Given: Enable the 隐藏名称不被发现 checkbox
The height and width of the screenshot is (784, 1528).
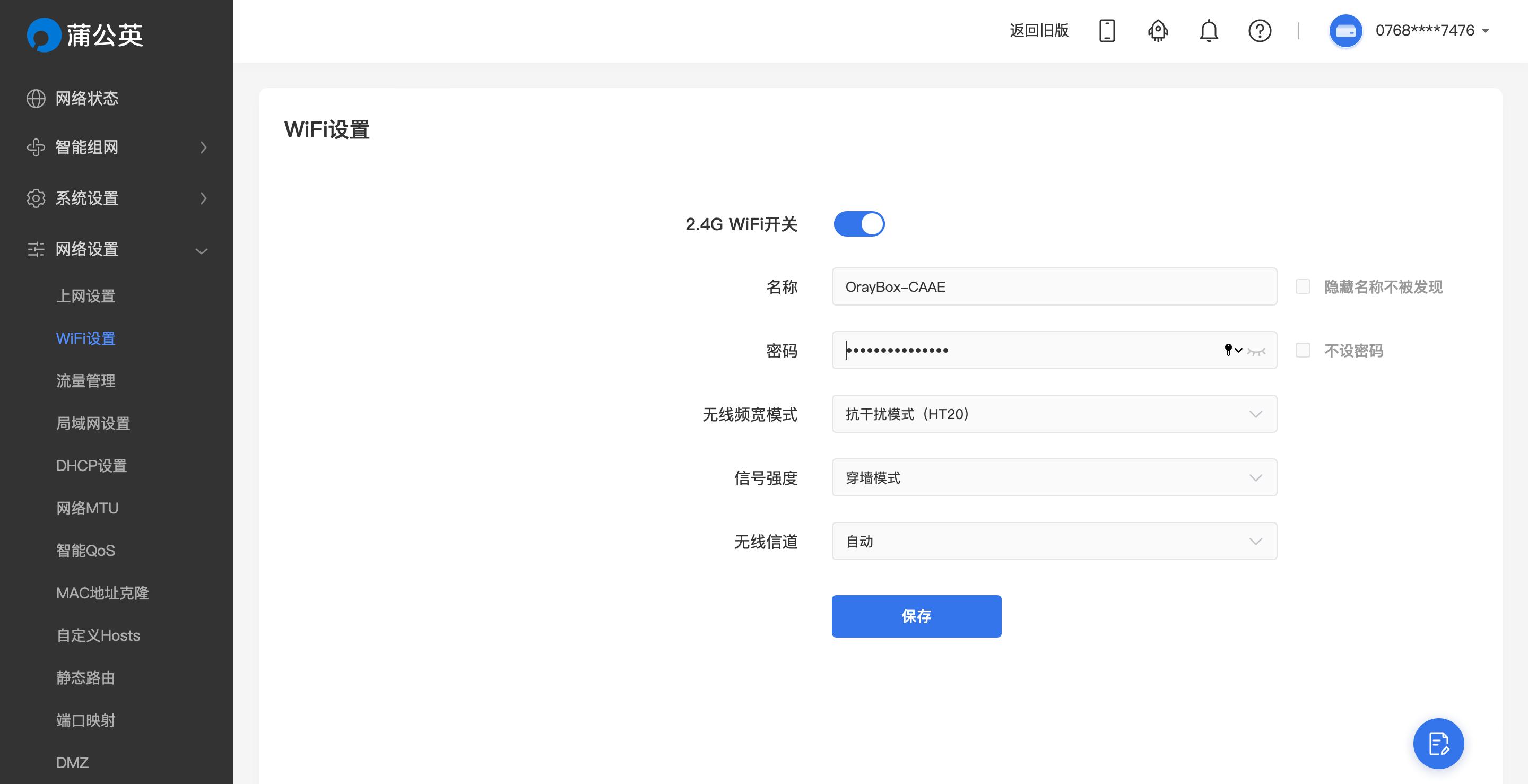Looking at the screenshot, I should (x=1303, y=287).
